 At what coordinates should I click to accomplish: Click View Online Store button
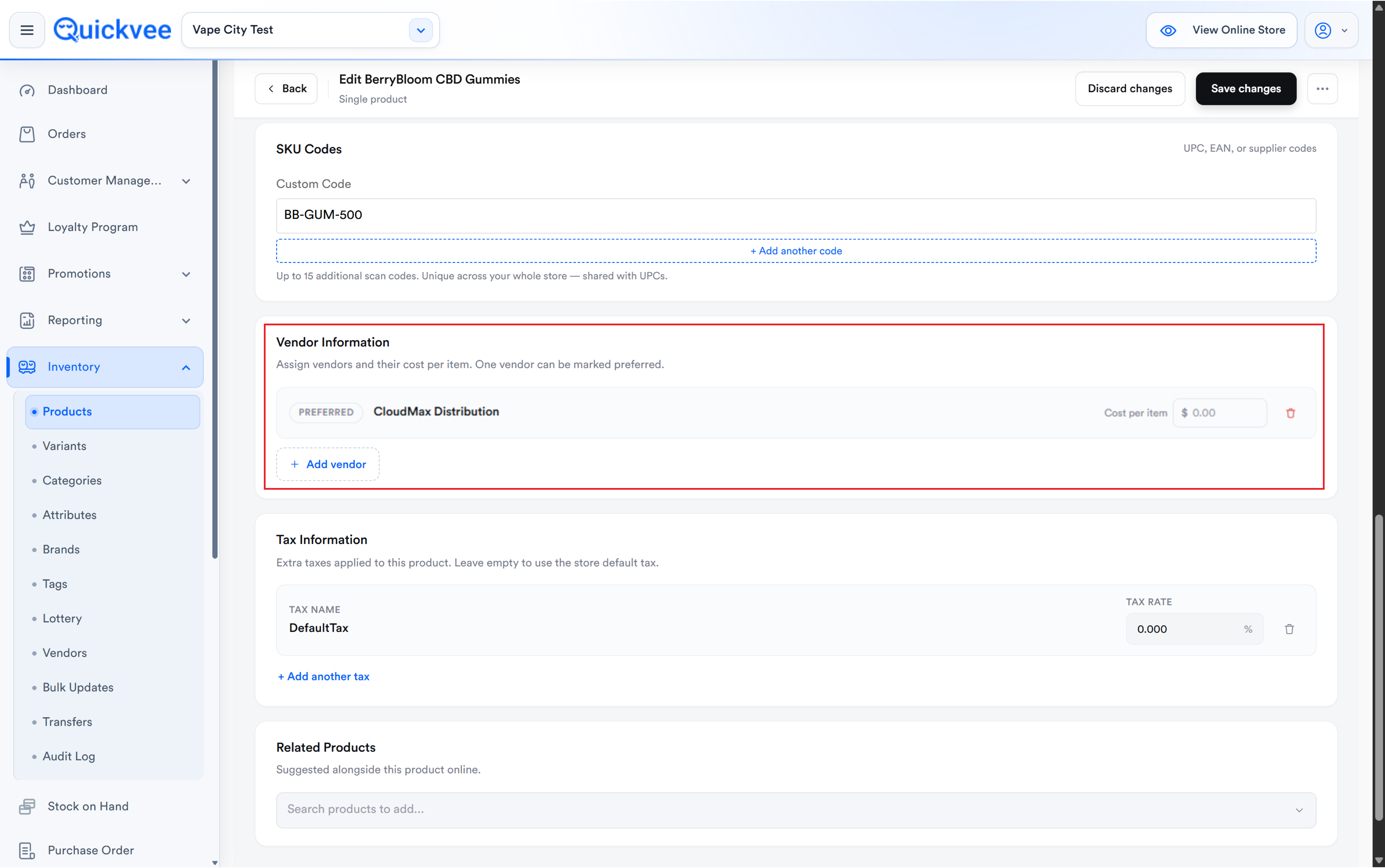[x=1221, y=30]
